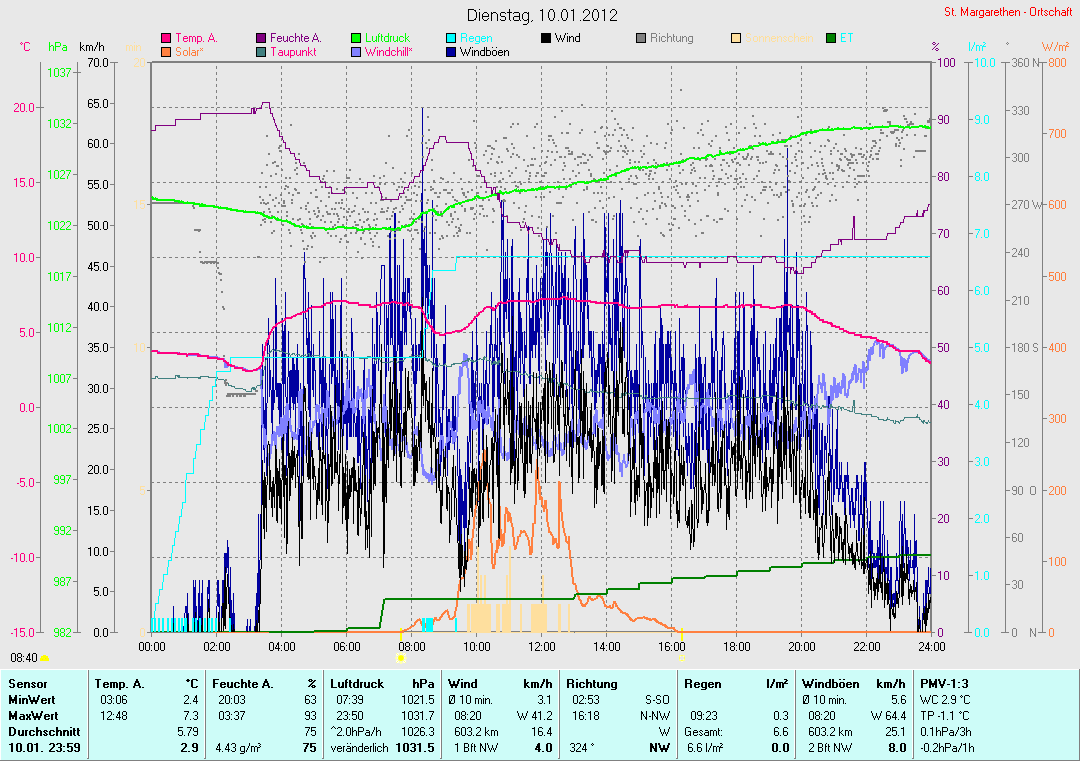The height and width of the screenshot is (761, 1080).
Task: Select the pale-yellow Sonnenschein legend swatch
Action: point(736,39)
